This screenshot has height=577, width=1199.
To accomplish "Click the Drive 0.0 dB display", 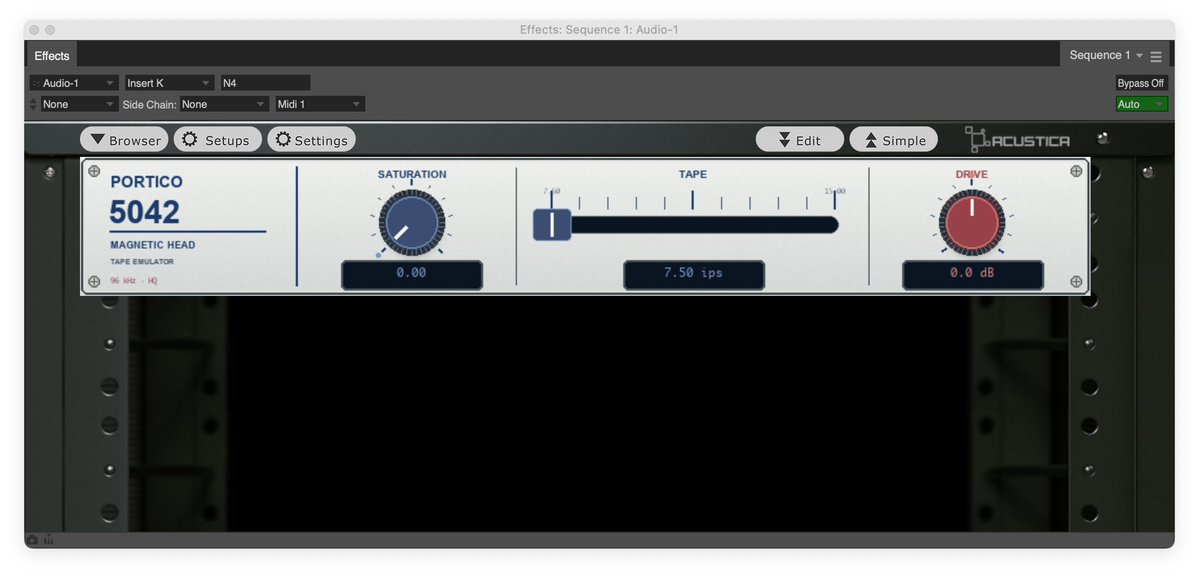I will (x=972, y=274).
